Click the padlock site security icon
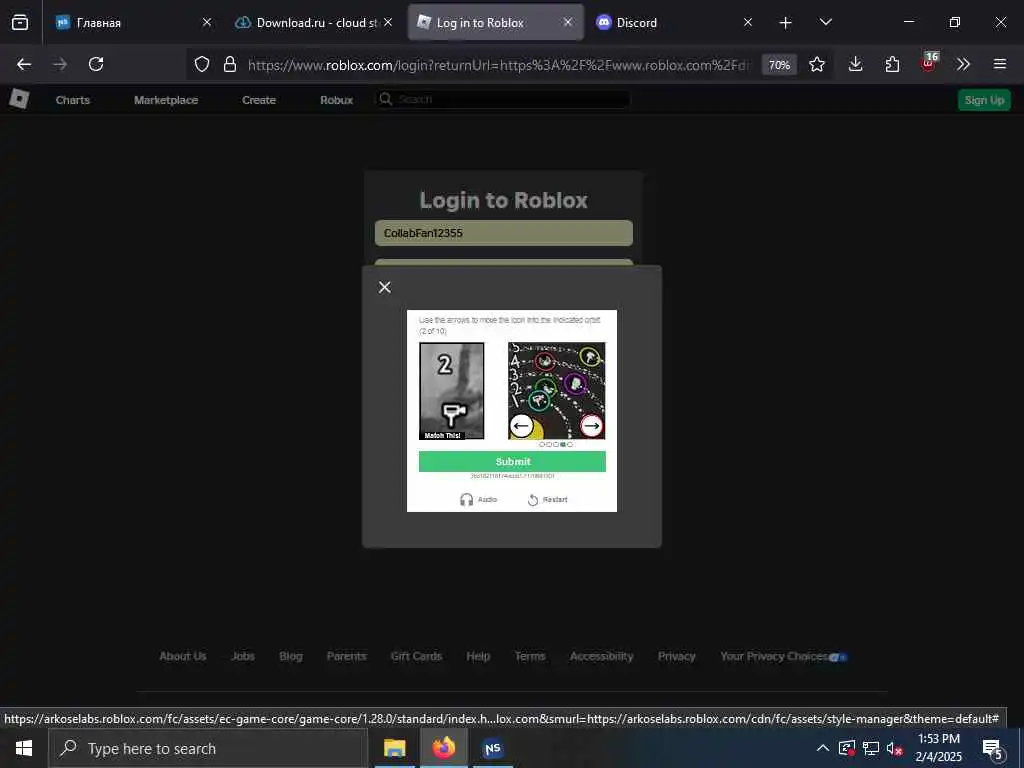 (x=230, y=64)
